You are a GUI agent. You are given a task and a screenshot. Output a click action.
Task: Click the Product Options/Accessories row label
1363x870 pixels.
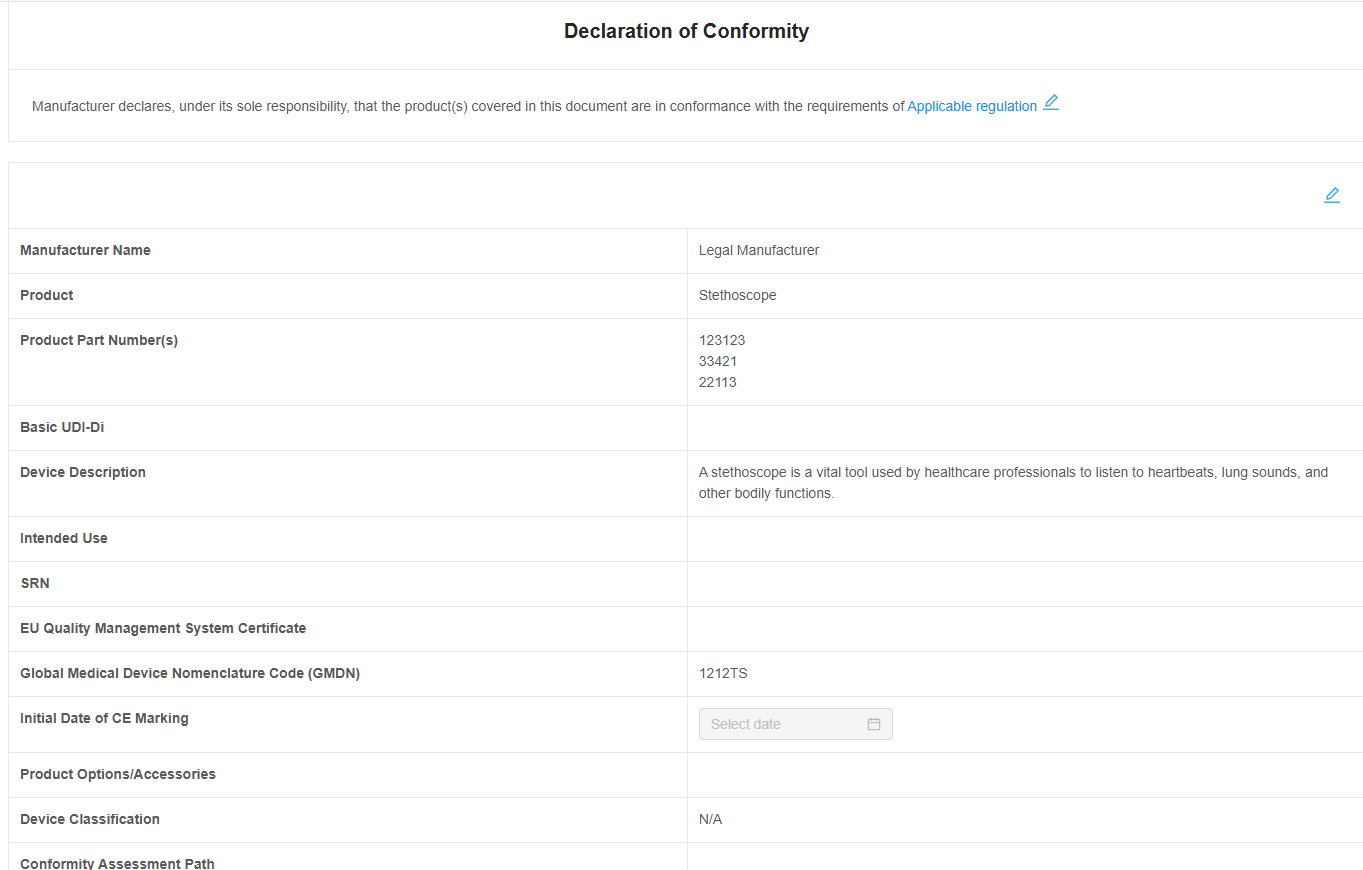coord(118,774)
